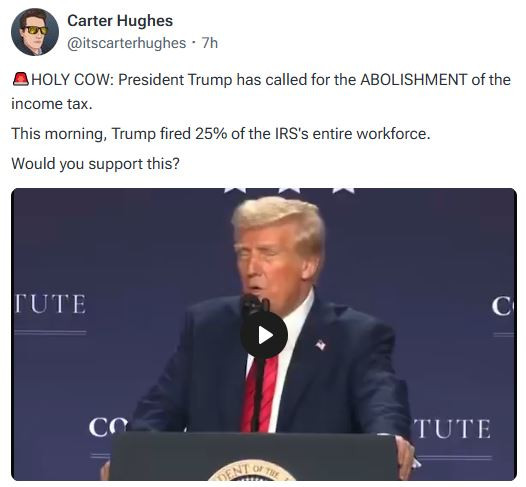526x487 pixels.
Task: Visit the @itscarterhughes handle link
Action: coord(126,43)
